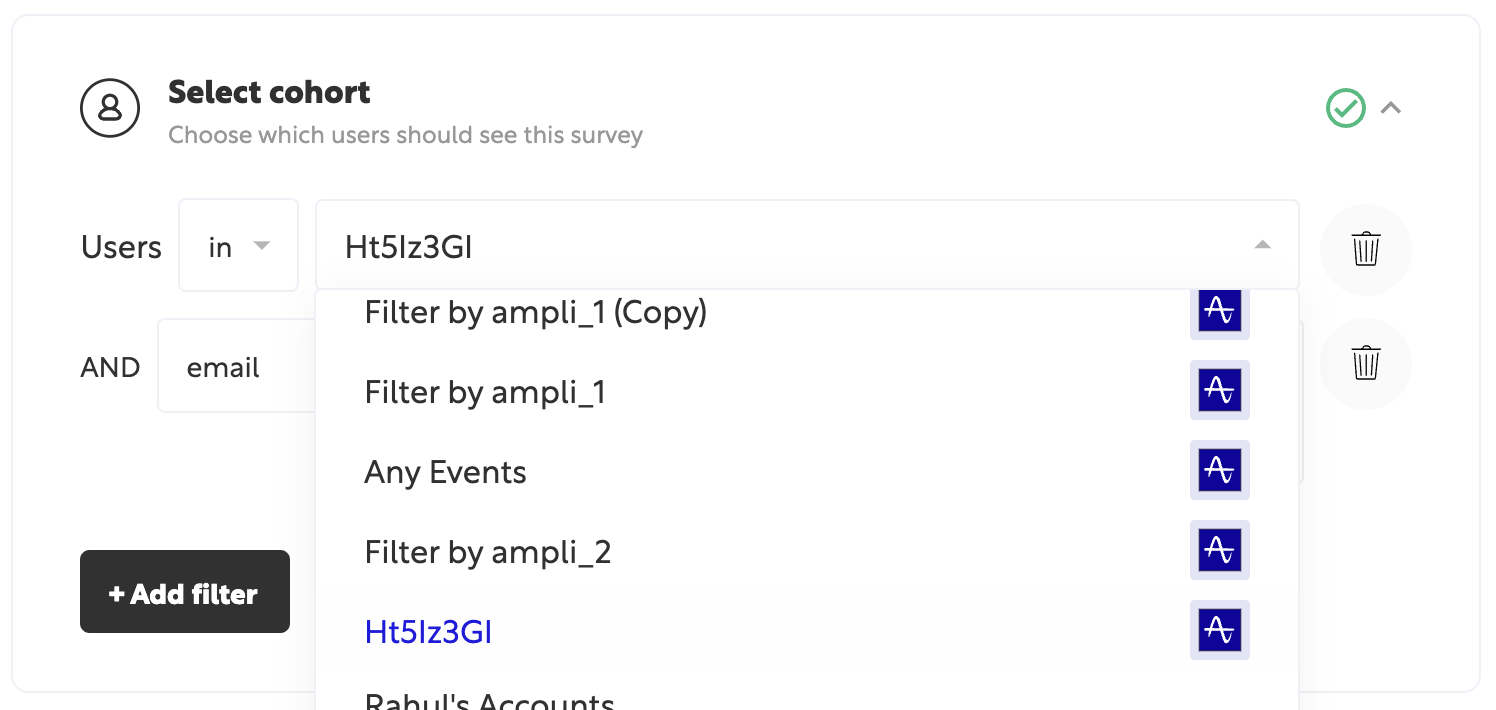This screenshot has height=710, width=1496.
Task: Open the email property dropdown
Action: click(x=236, y=367)
